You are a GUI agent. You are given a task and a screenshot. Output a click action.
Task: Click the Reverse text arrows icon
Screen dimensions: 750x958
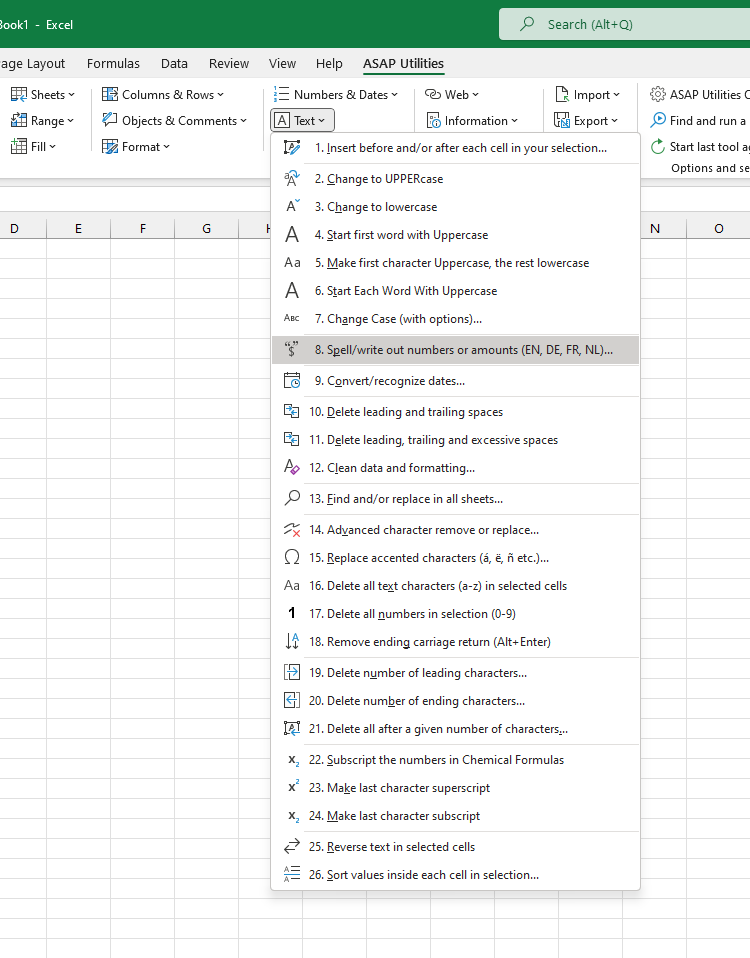coord(292,847)
